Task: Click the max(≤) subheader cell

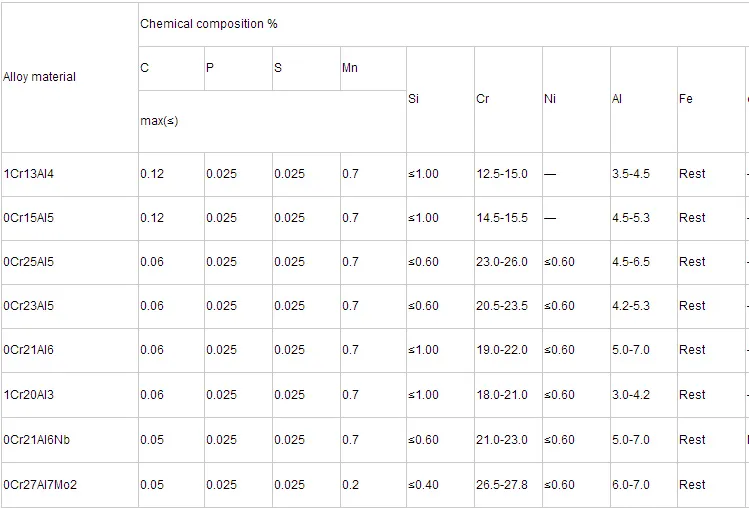Action: 159,121
